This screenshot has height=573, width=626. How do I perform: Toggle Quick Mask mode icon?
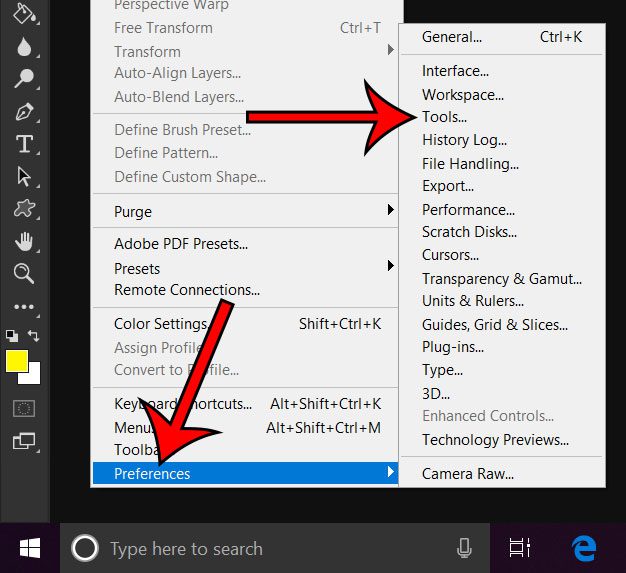tap(24, 408)
